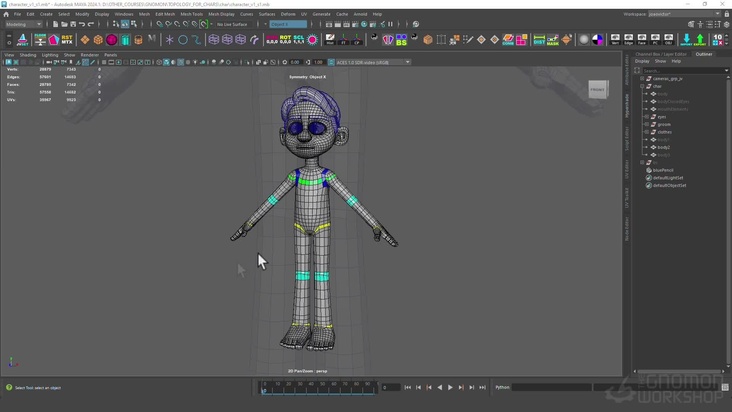Open the Modeling menu set dropdown
The width and height of the screenshot is (732, 412).
click(23, 24)
